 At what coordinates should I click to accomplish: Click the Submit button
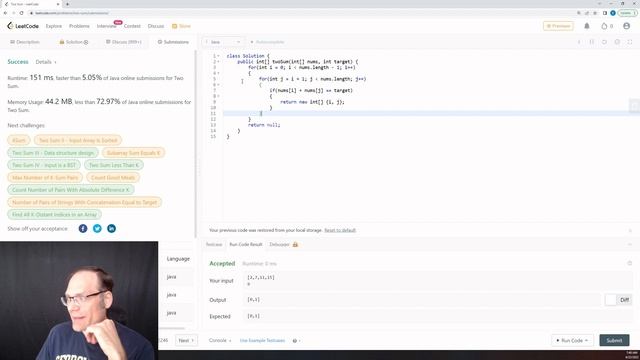[614, 340]
